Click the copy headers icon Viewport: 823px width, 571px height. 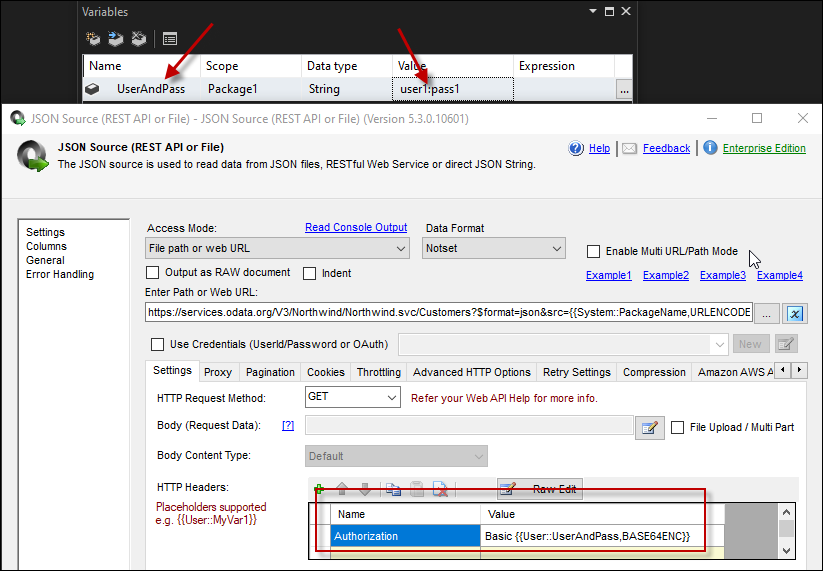point(393,489)
